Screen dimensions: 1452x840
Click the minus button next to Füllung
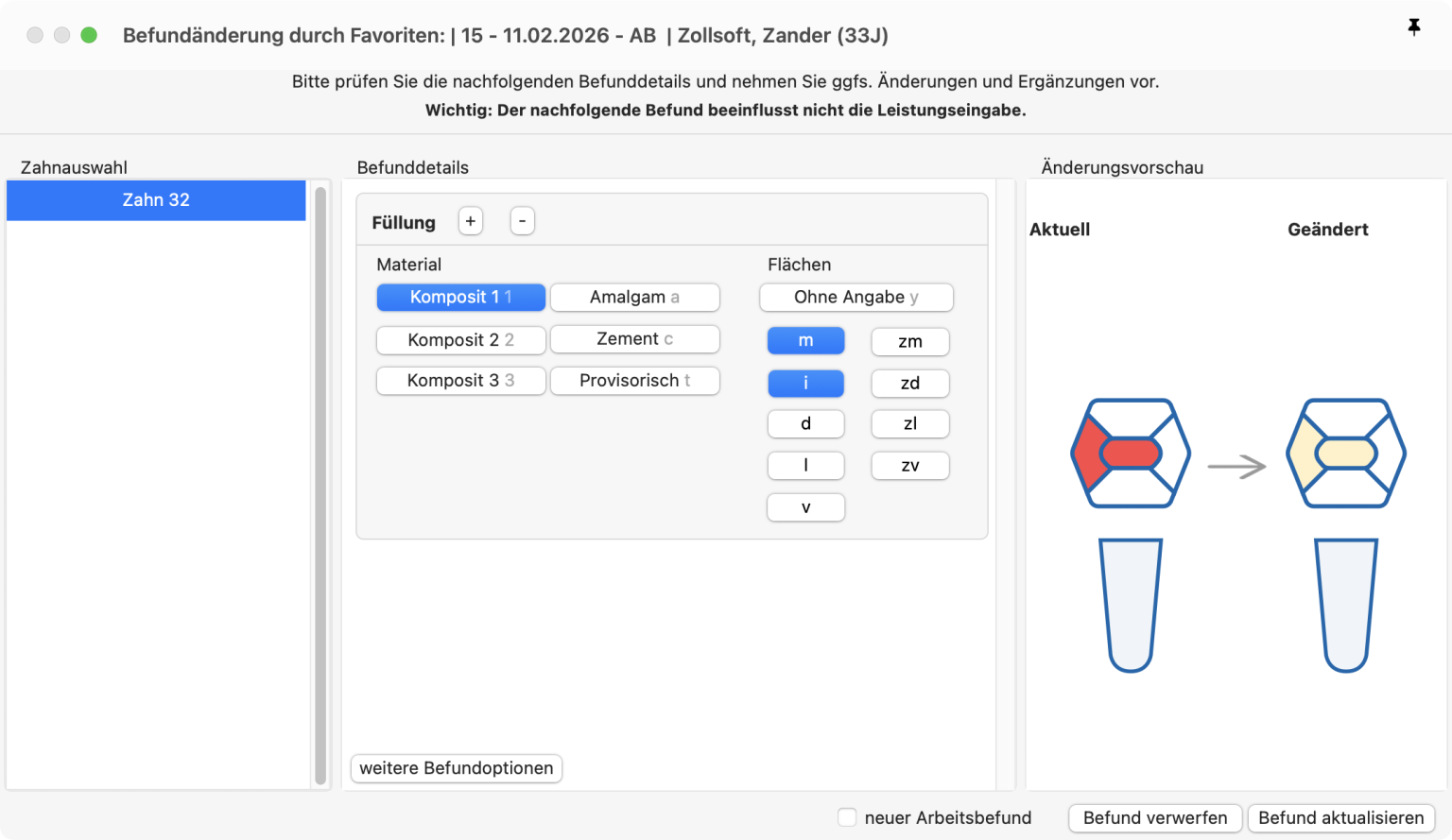point(522,221)
